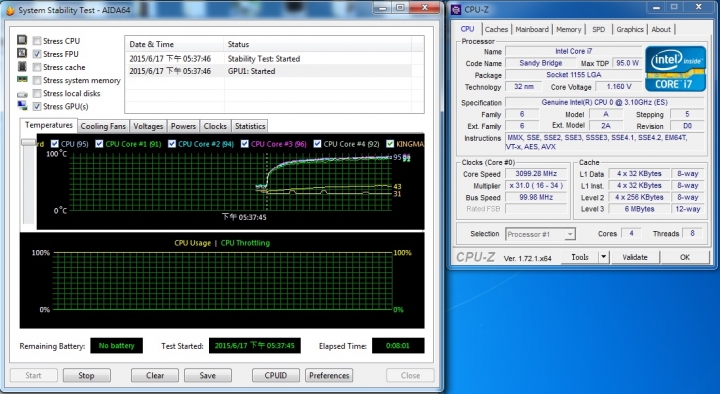Click the Level 3 cache value 6 MBytes

639,209
